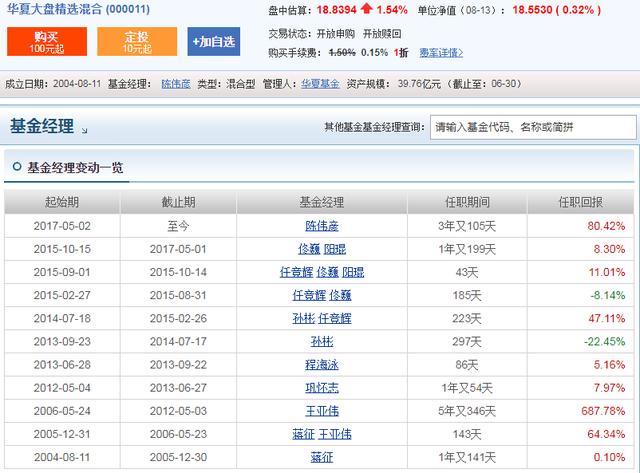Open 佟巍 link in the 2015-10-15 row

click(309, 249)
